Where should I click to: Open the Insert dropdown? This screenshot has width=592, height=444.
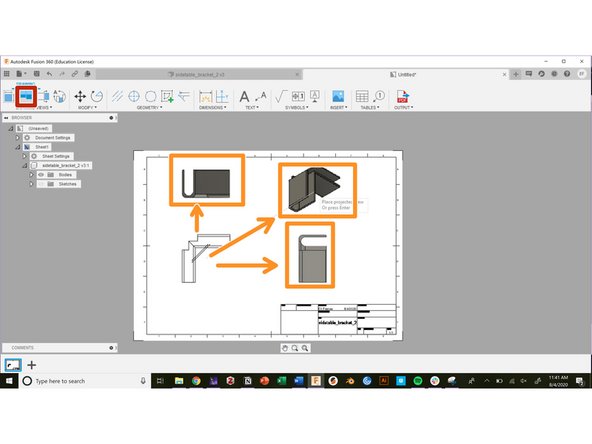pos(339,108)
